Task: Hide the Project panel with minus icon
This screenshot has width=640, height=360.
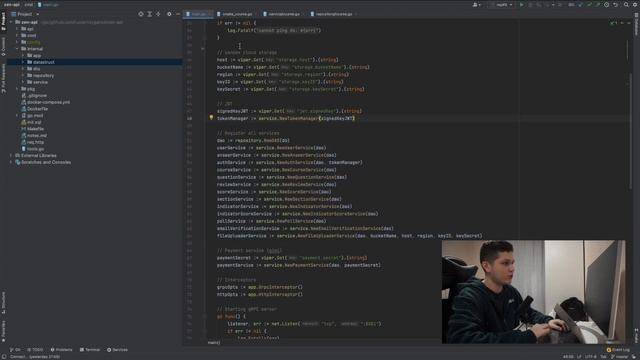Action: click(x=178, y=14)
